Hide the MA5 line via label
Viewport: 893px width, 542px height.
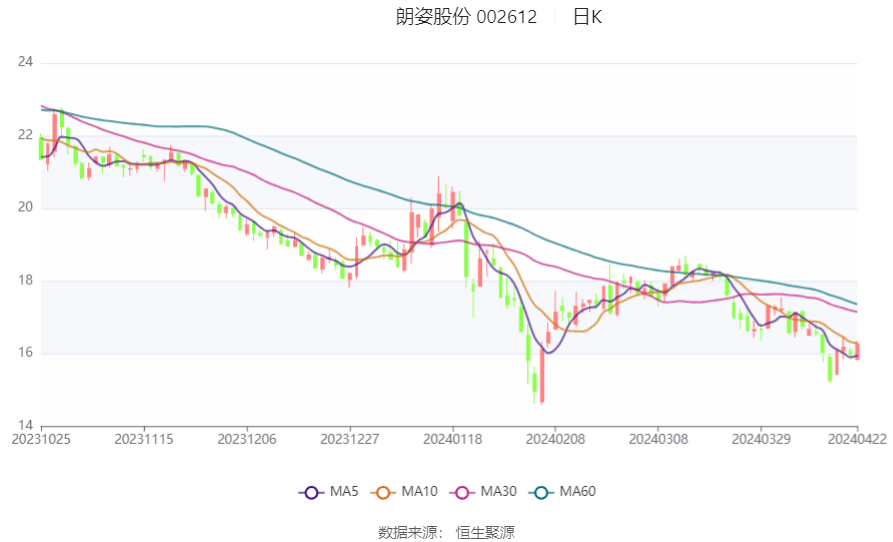pos(344,492)
